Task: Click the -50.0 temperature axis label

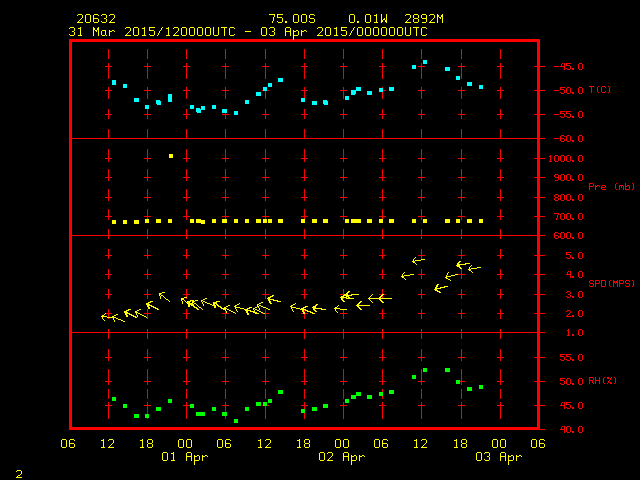Action: tap(568, 91)
